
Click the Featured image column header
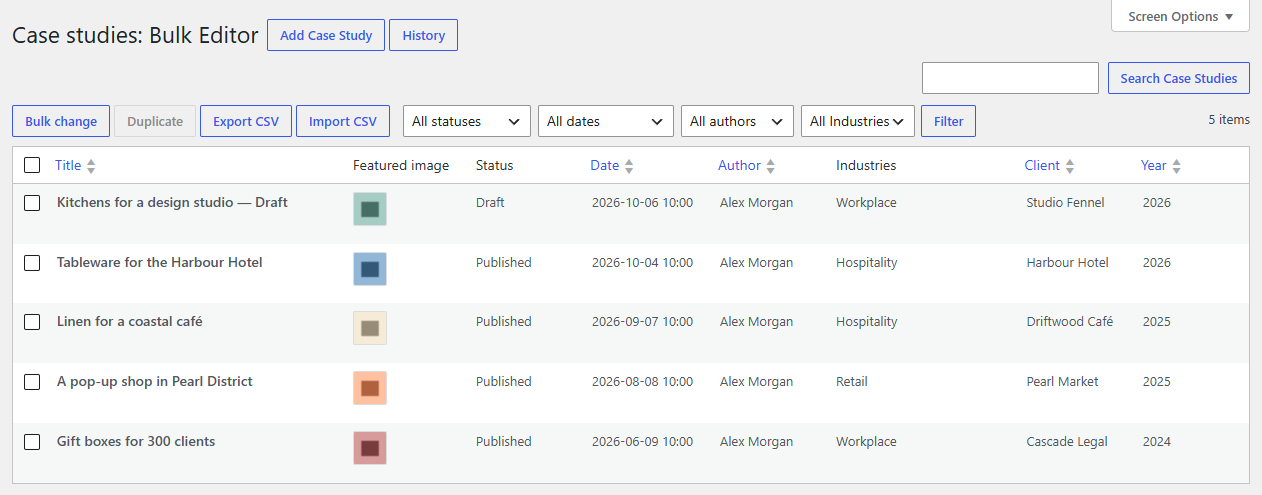pyautogui.click(x=401, y=166)
